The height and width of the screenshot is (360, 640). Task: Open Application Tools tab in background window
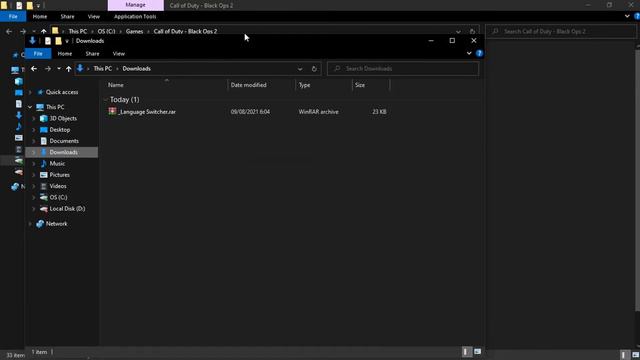tap(135, 17)
